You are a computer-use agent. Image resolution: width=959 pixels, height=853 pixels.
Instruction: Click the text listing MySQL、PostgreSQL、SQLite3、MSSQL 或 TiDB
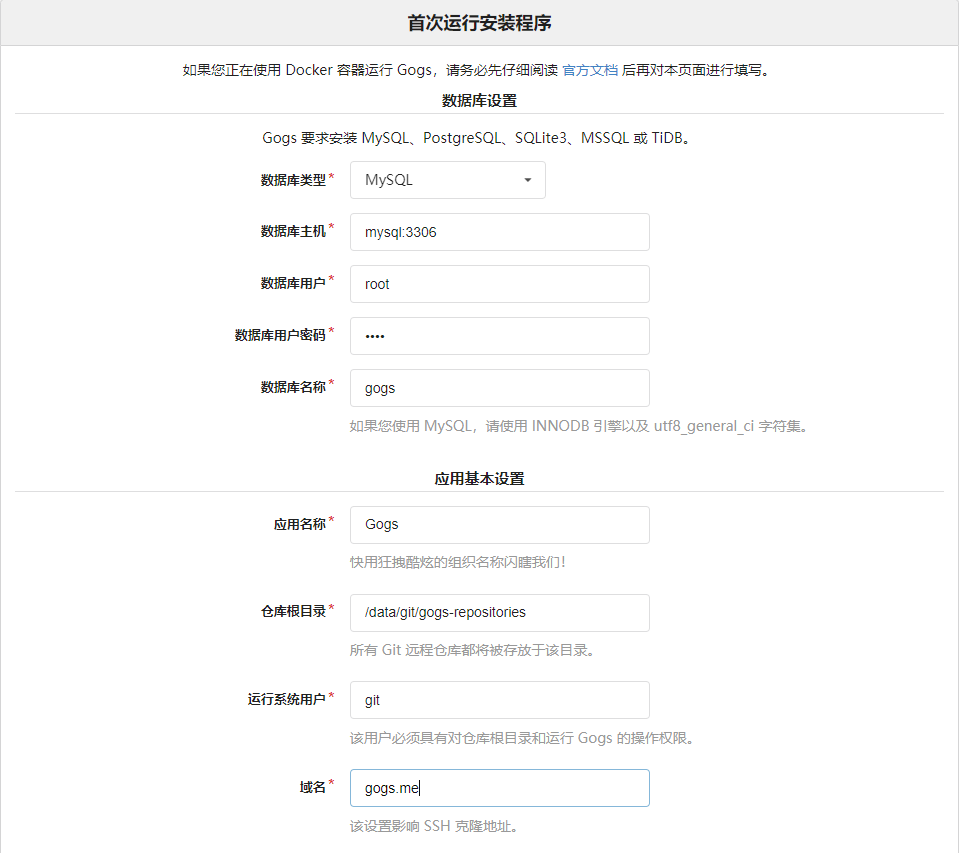477,138
